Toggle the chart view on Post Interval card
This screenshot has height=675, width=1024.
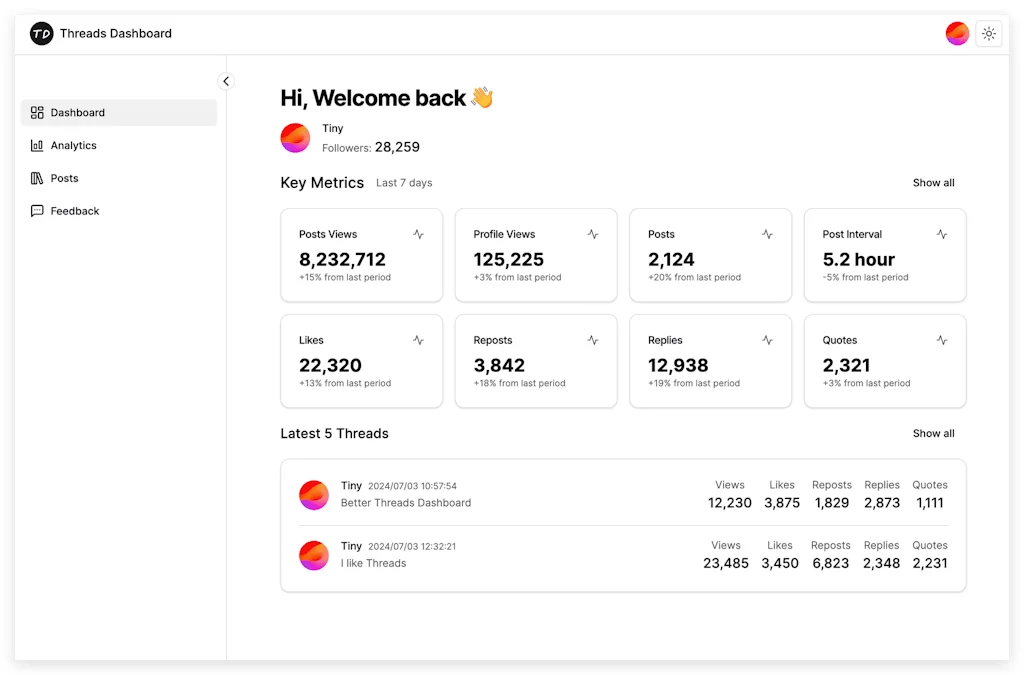click(x=941, y=233)
